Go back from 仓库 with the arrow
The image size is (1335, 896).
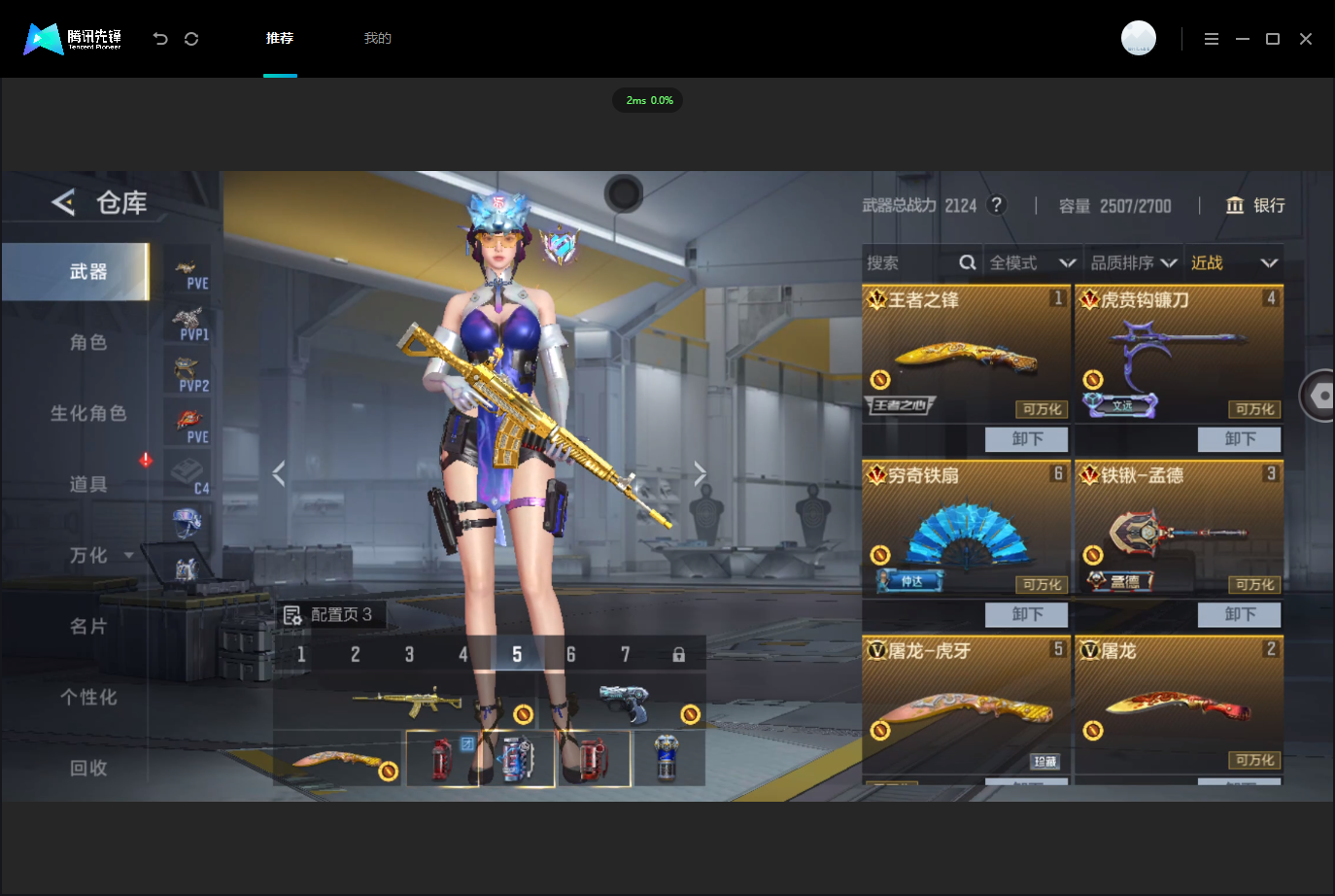pyautogui.click(x=64, y=202)
